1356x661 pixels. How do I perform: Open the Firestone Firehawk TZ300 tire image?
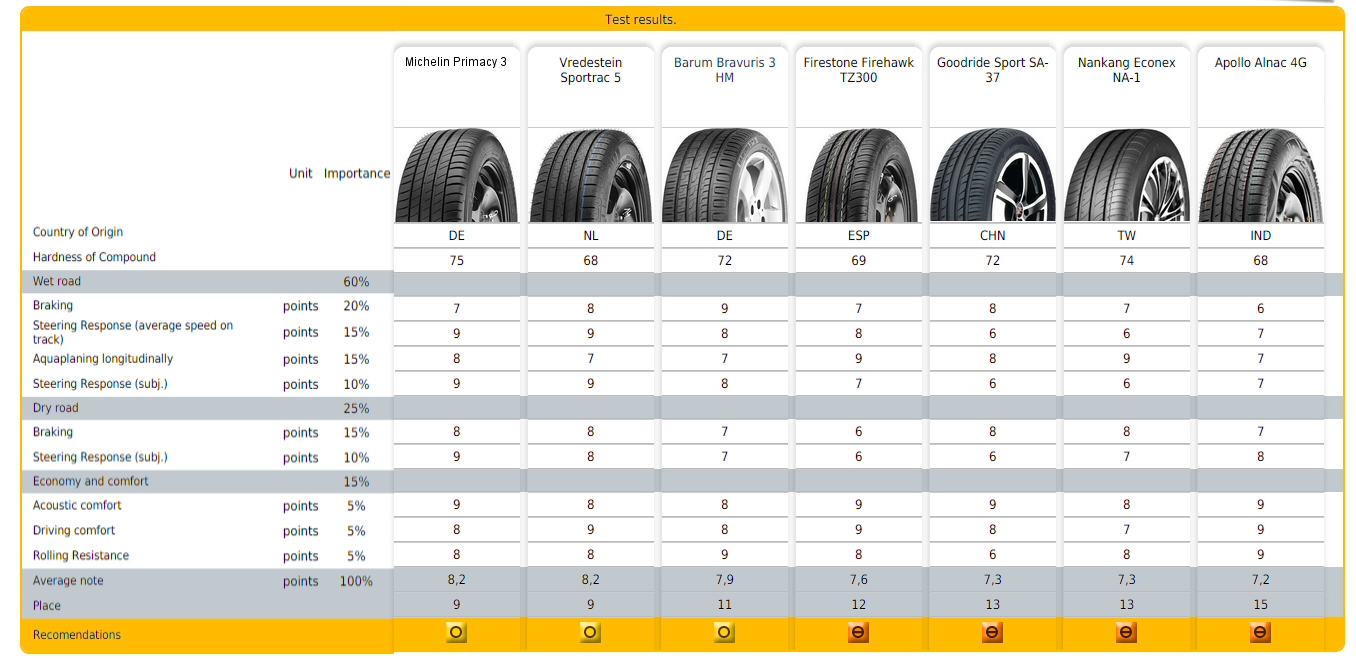(859, 175)
